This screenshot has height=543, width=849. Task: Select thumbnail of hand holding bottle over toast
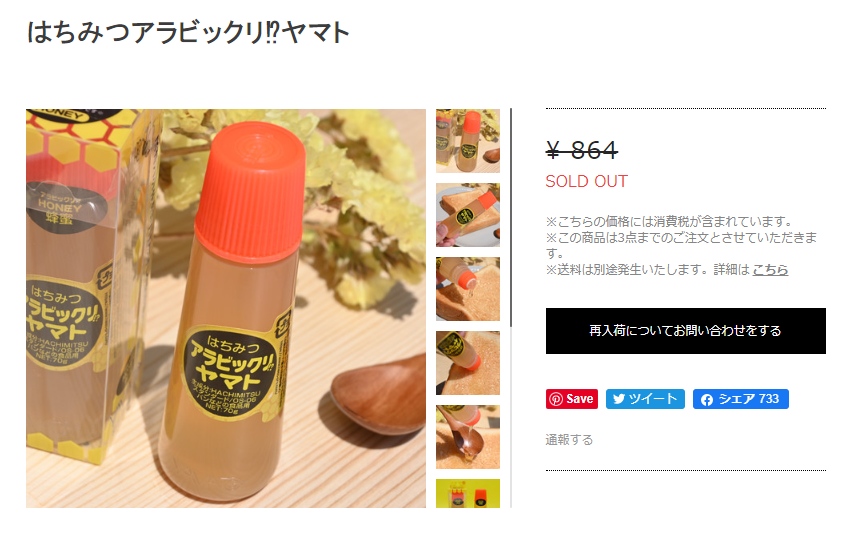tap(468, 215)
